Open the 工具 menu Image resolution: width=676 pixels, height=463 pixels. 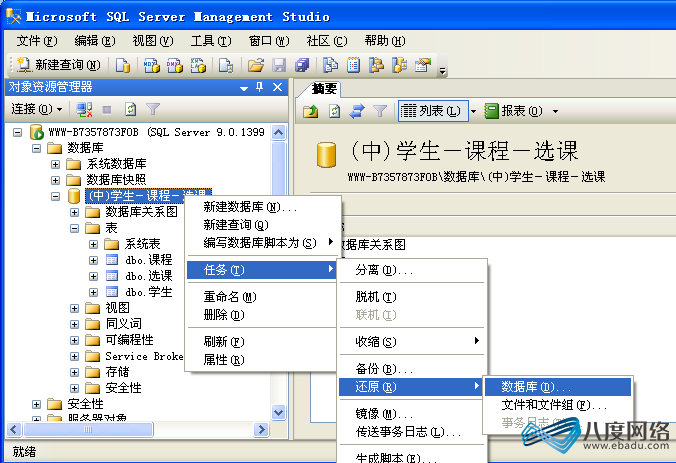[x=211, y=41]
